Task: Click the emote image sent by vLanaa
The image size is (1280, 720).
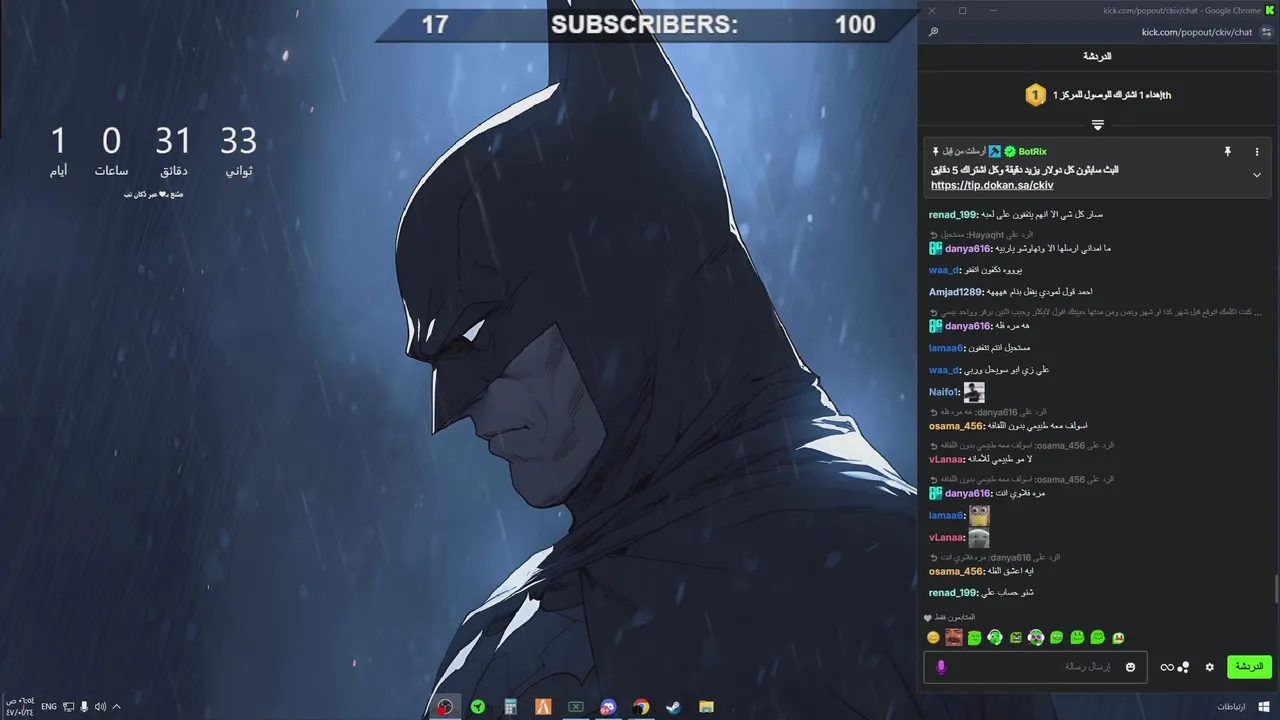Action: 979,538
